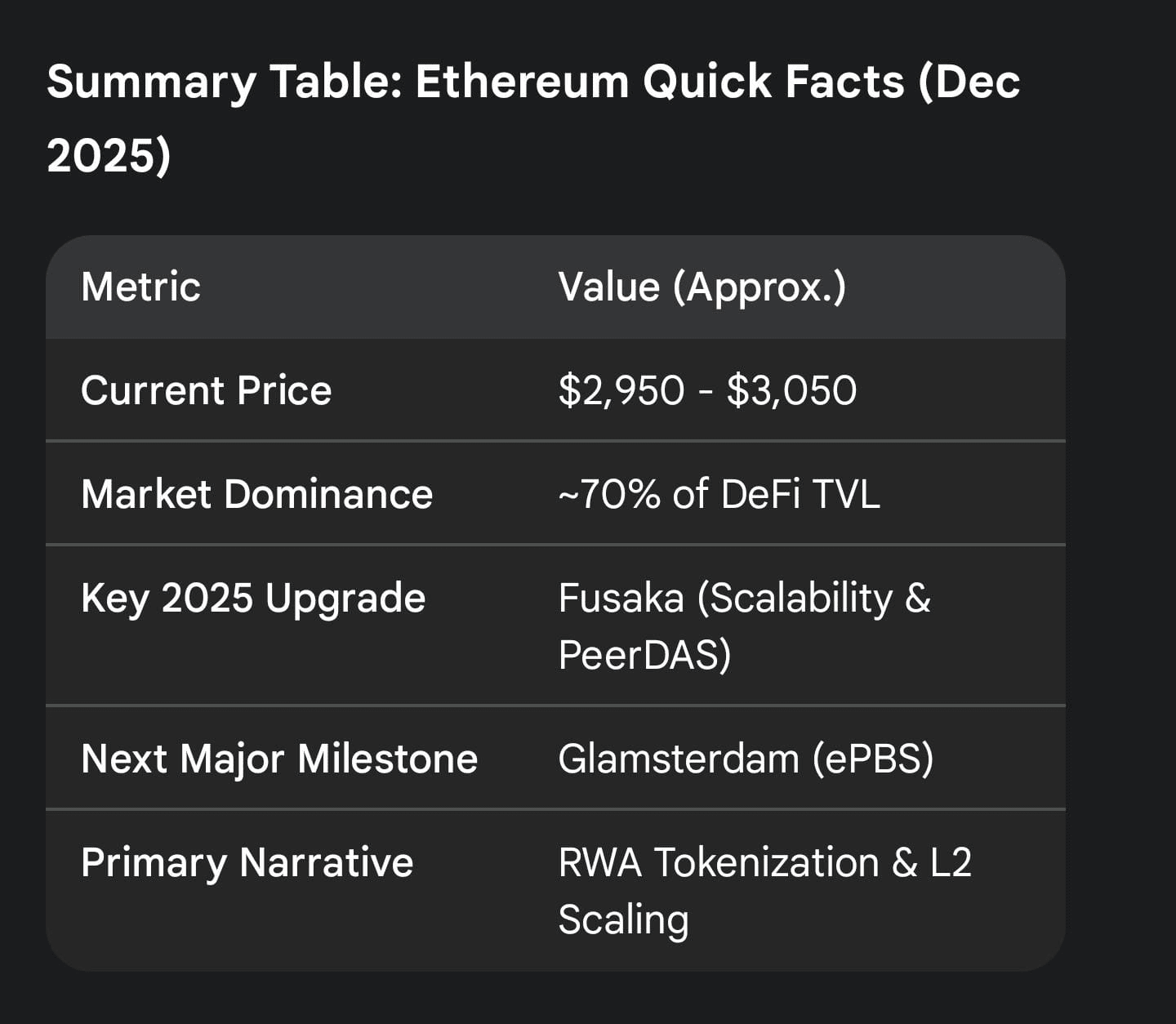Select the Next Major Milestone label
Viewport: 1176px width, 1024px height.
point(279,759)
